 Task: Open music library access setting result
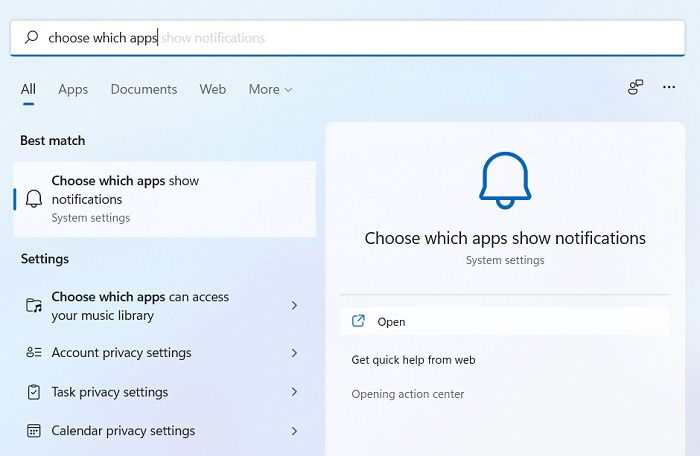pos(165,306)
